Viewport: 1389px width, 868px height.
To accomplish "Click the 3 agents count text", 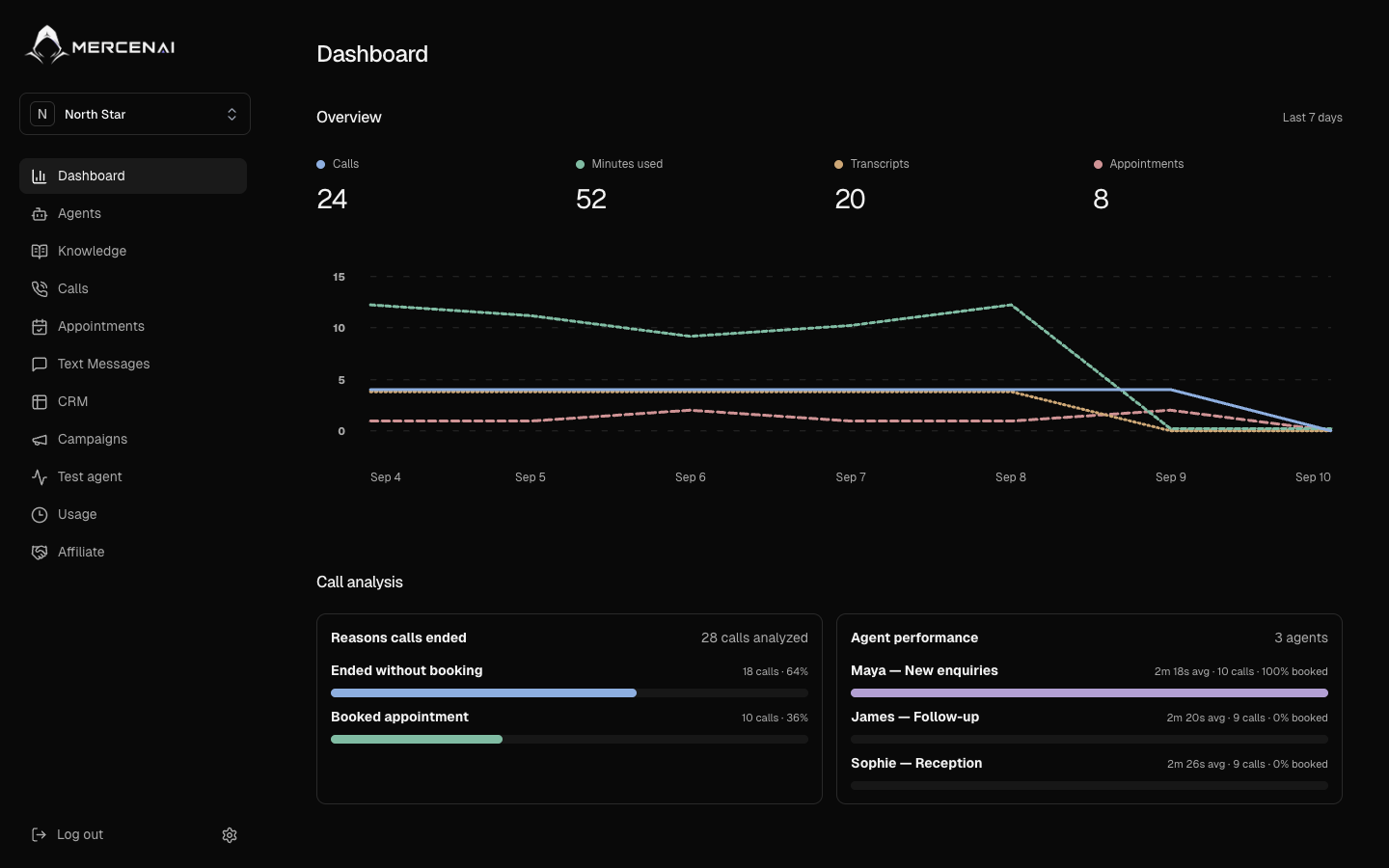I will (1301, 638).
